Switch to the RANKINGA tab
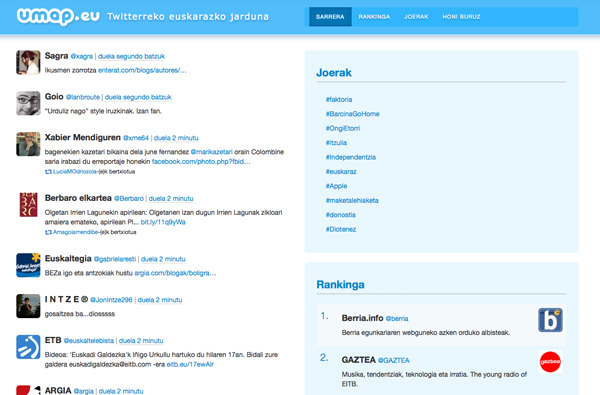 click(374, 17)
